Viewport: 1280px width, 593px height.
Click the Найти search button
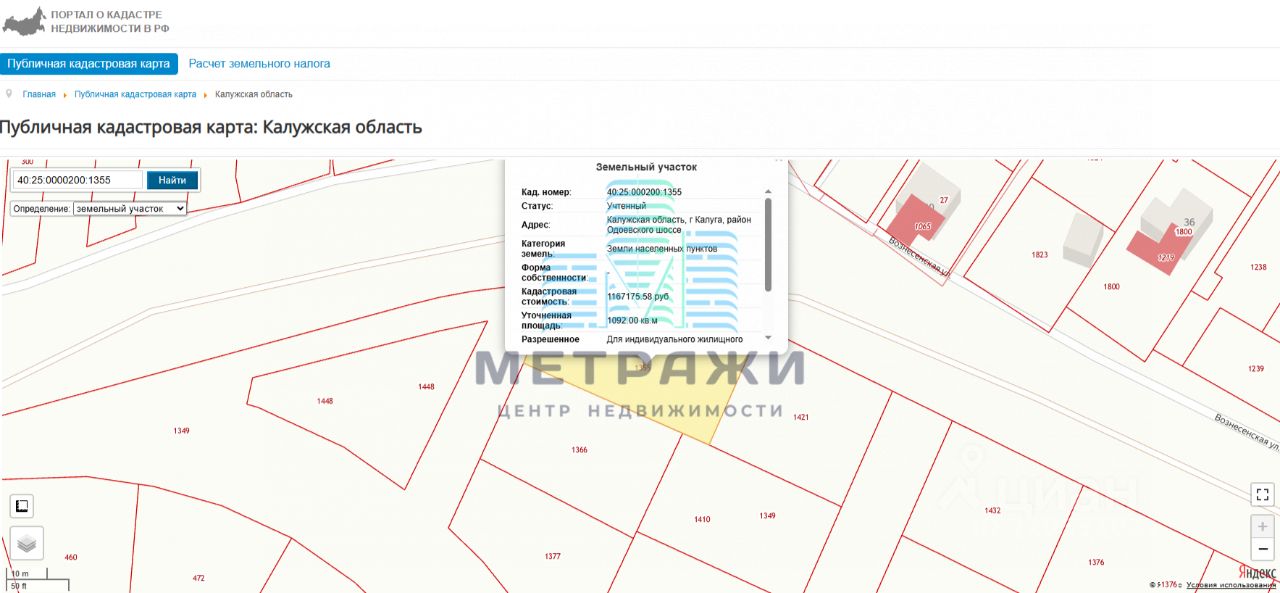pyautogui.click(x=172, y=180)
